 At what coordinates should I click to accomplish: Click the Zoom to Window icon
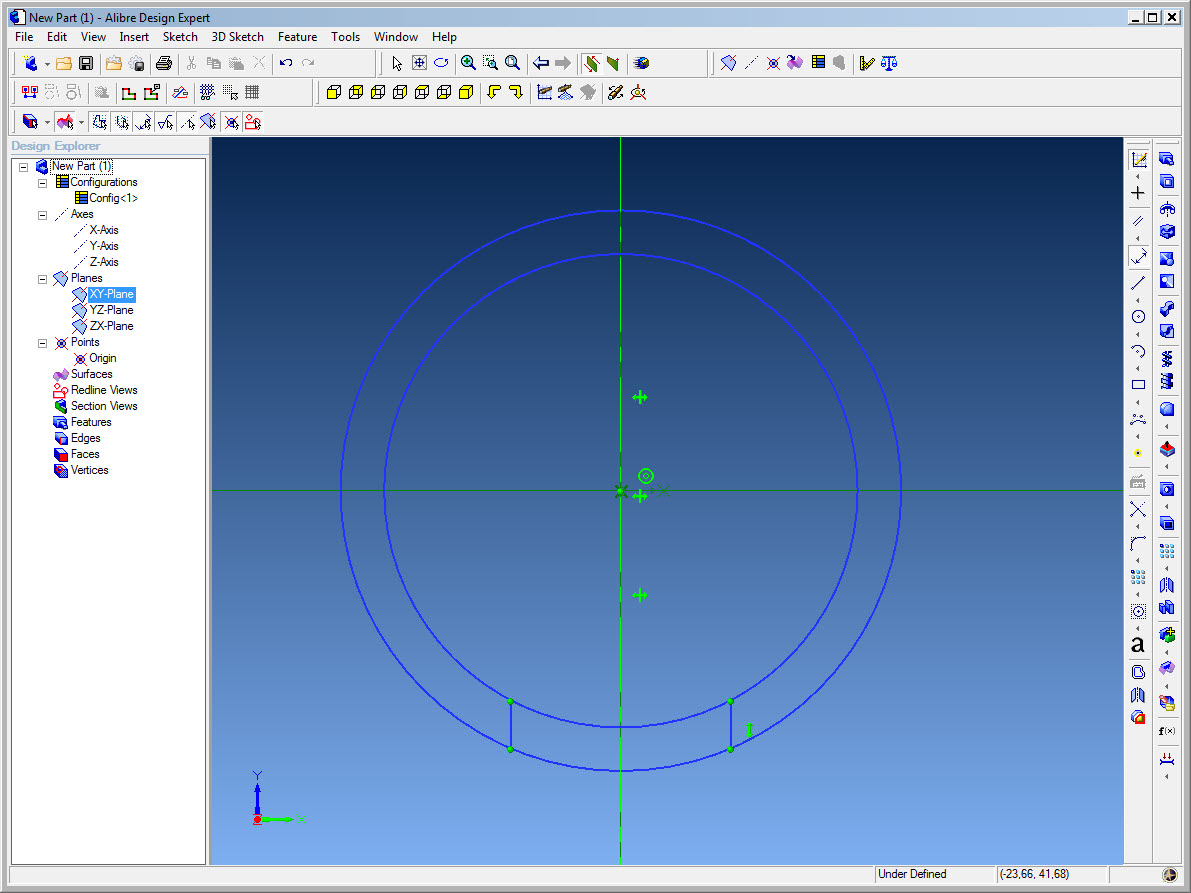point(491,63)
